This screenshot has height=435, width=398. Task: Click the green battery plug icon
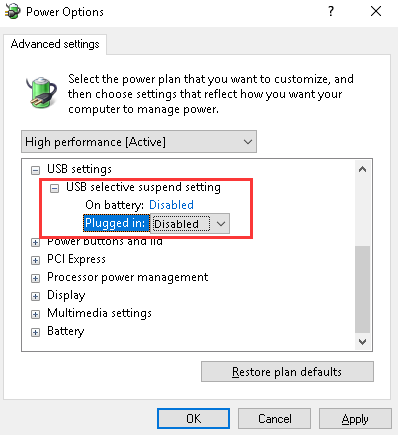coord(41,92)
